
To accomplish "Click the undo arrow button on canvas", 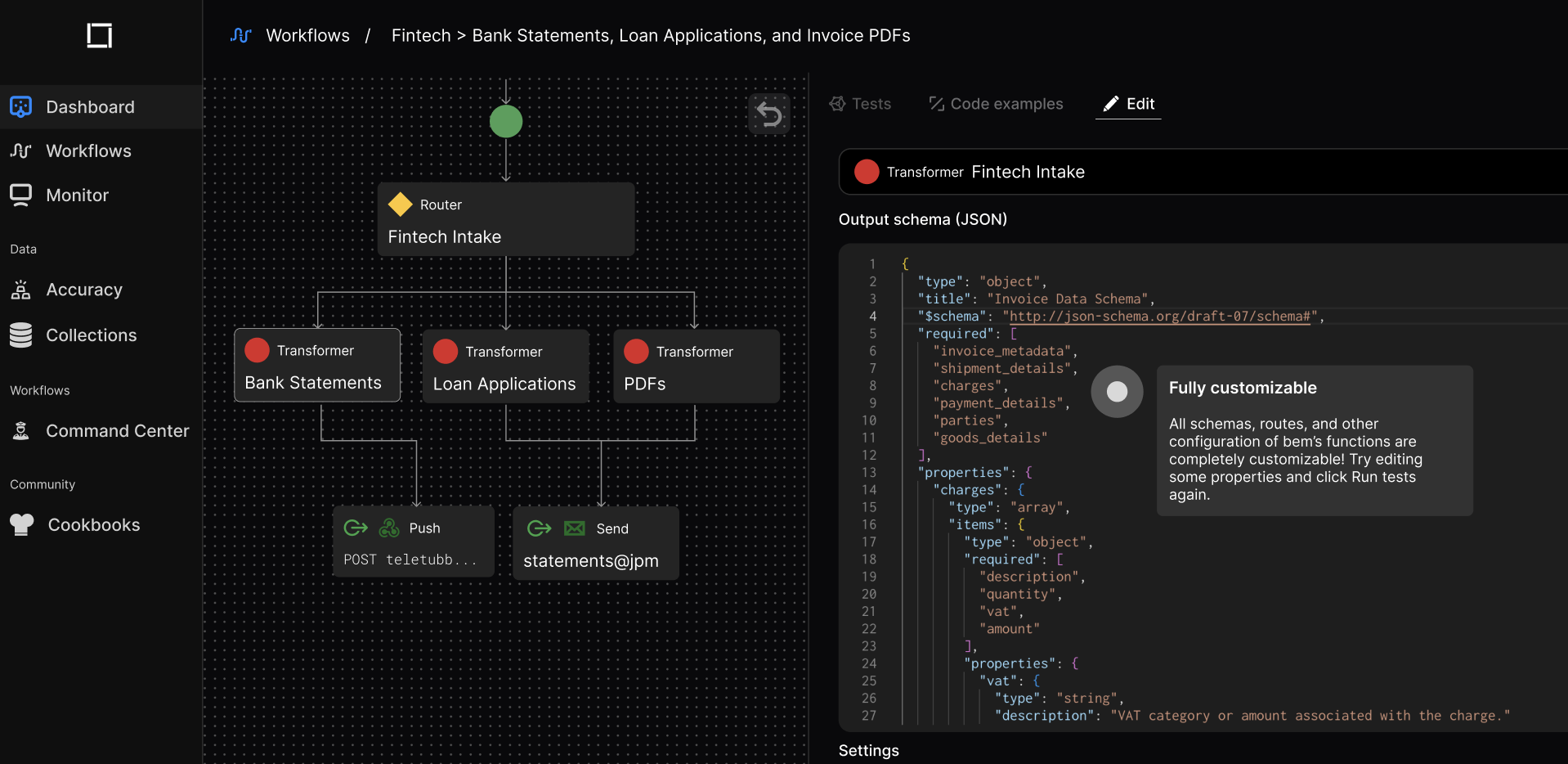I will pos(769,114).
